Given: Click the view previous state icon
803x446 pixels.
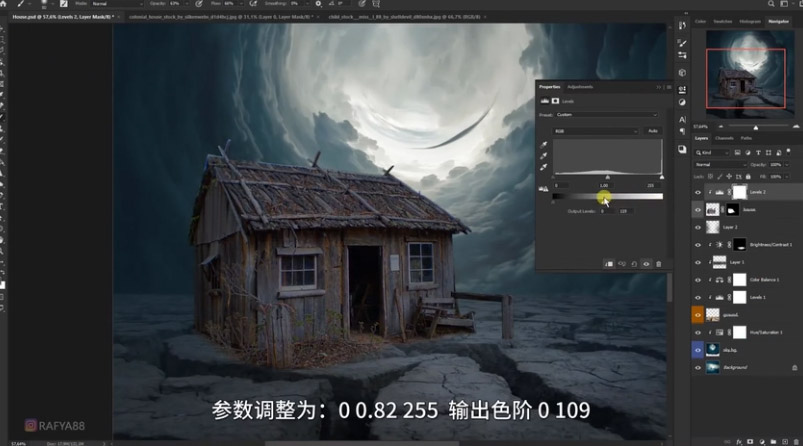Looking at the screenshot, I should (620, 263).
